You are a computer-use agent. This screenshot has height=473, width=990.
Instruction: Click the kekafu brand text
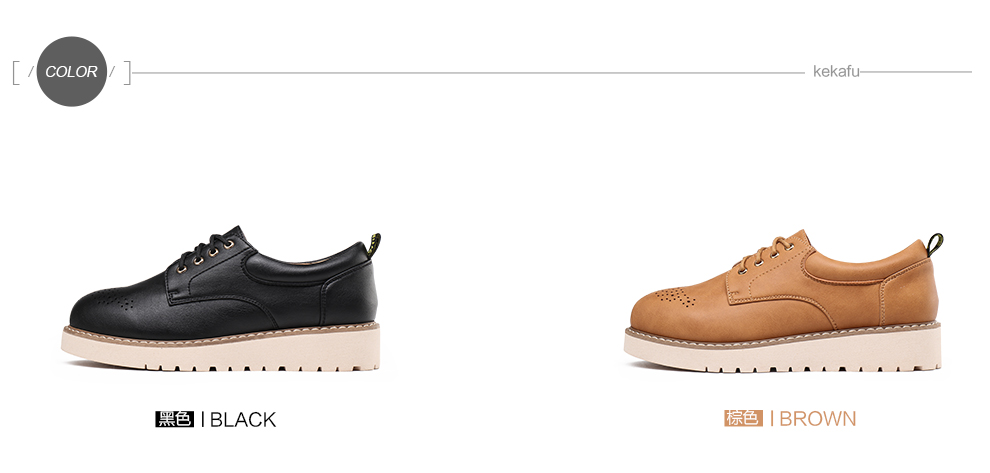point(836,71)
